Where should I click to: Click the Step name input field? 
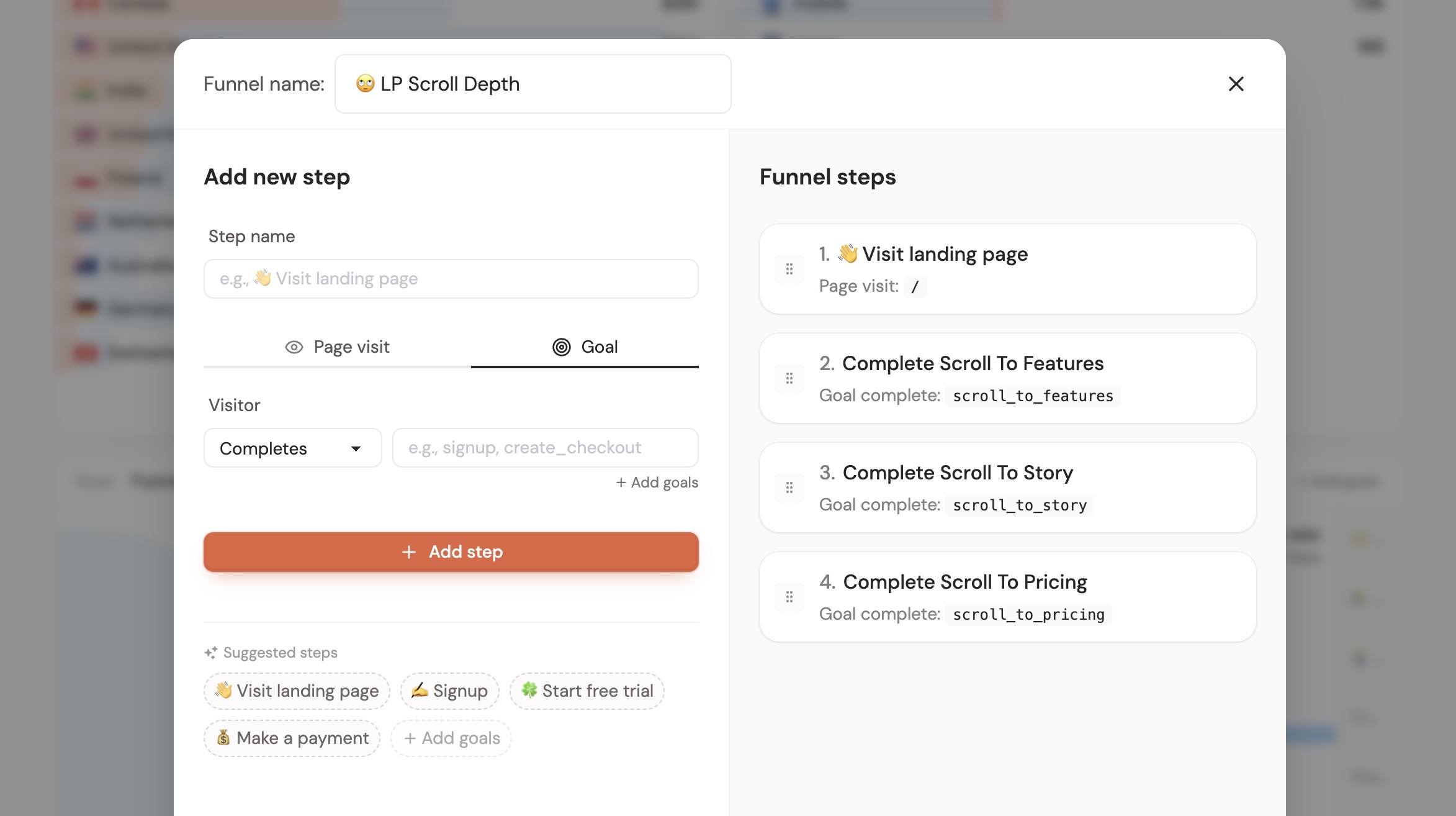click(451, 279)
